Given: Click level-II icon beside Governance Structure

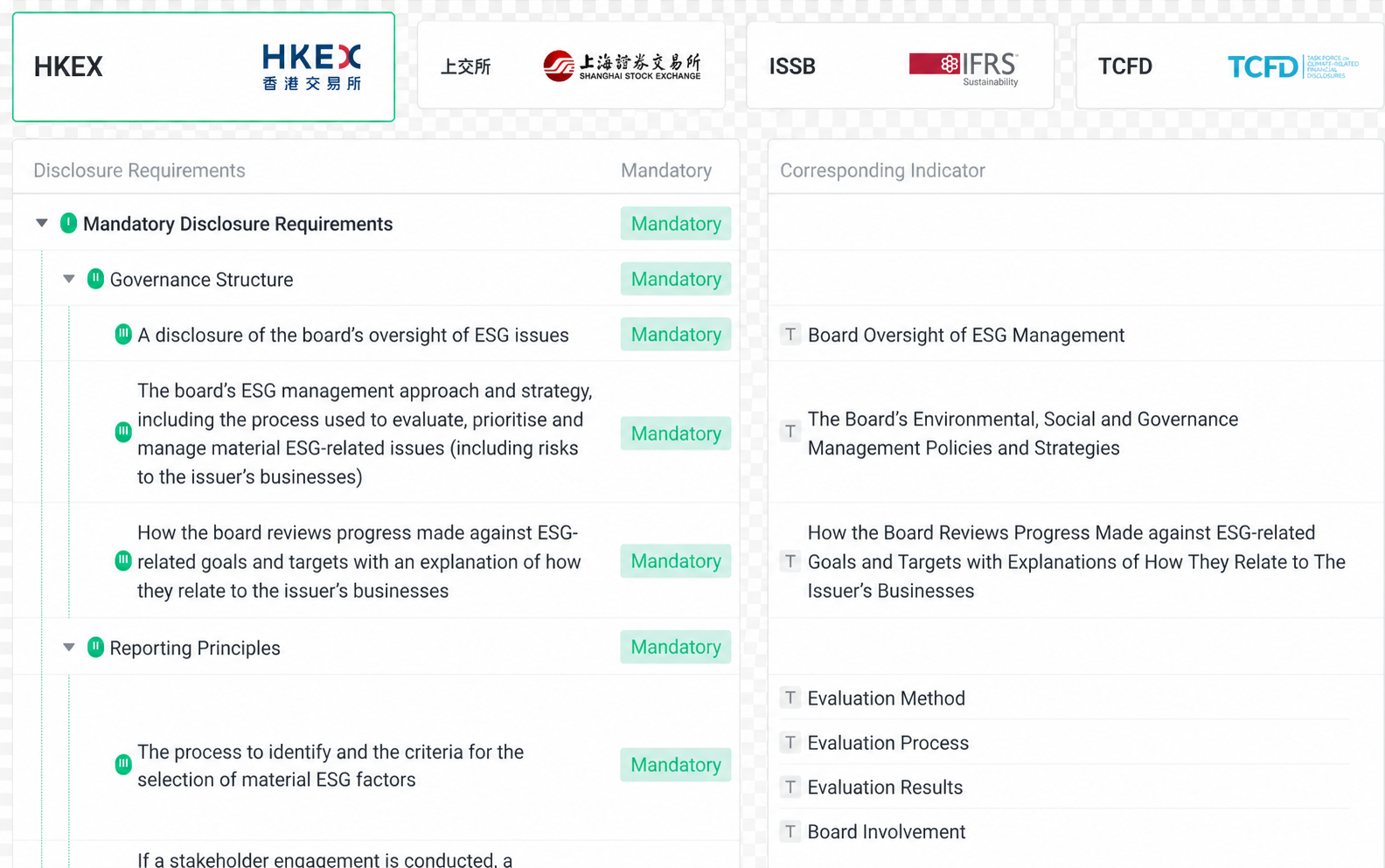Looking at the screenshot, I should pyautogui.click(x=95, y=279).
